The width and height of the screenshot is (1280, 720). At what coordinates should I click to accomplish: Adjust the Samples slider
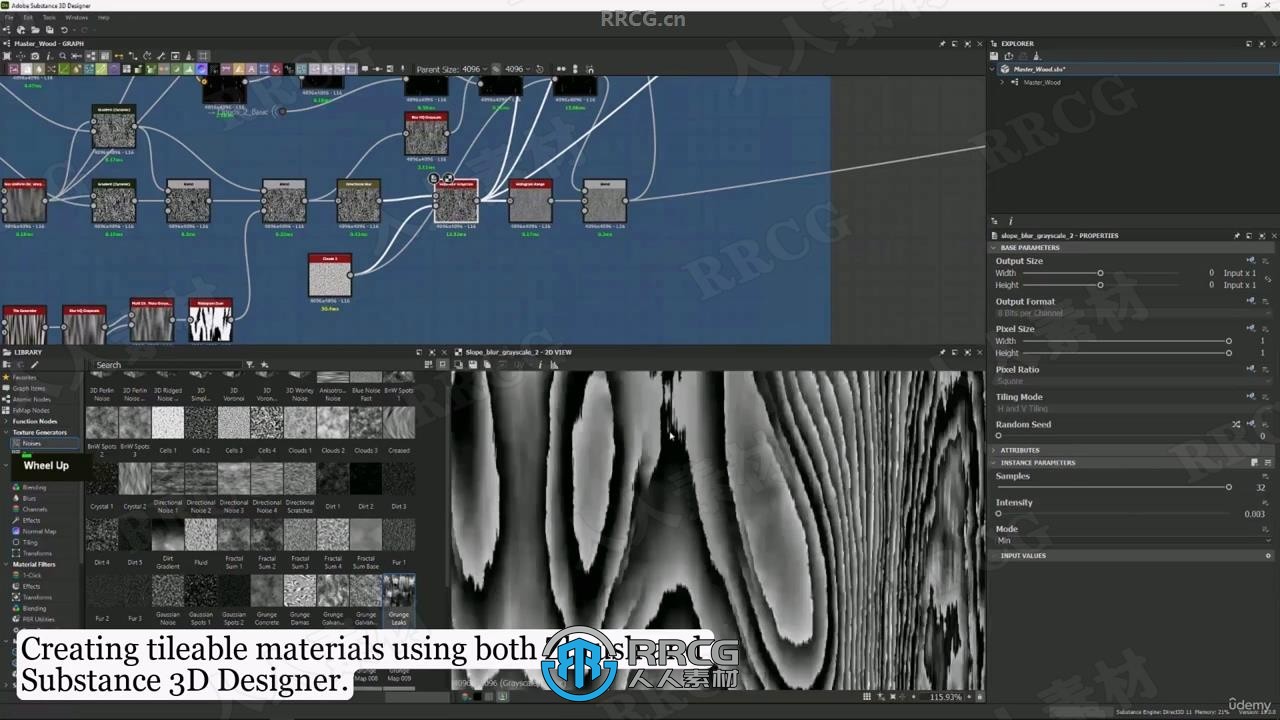click(x=1113, y=487)
